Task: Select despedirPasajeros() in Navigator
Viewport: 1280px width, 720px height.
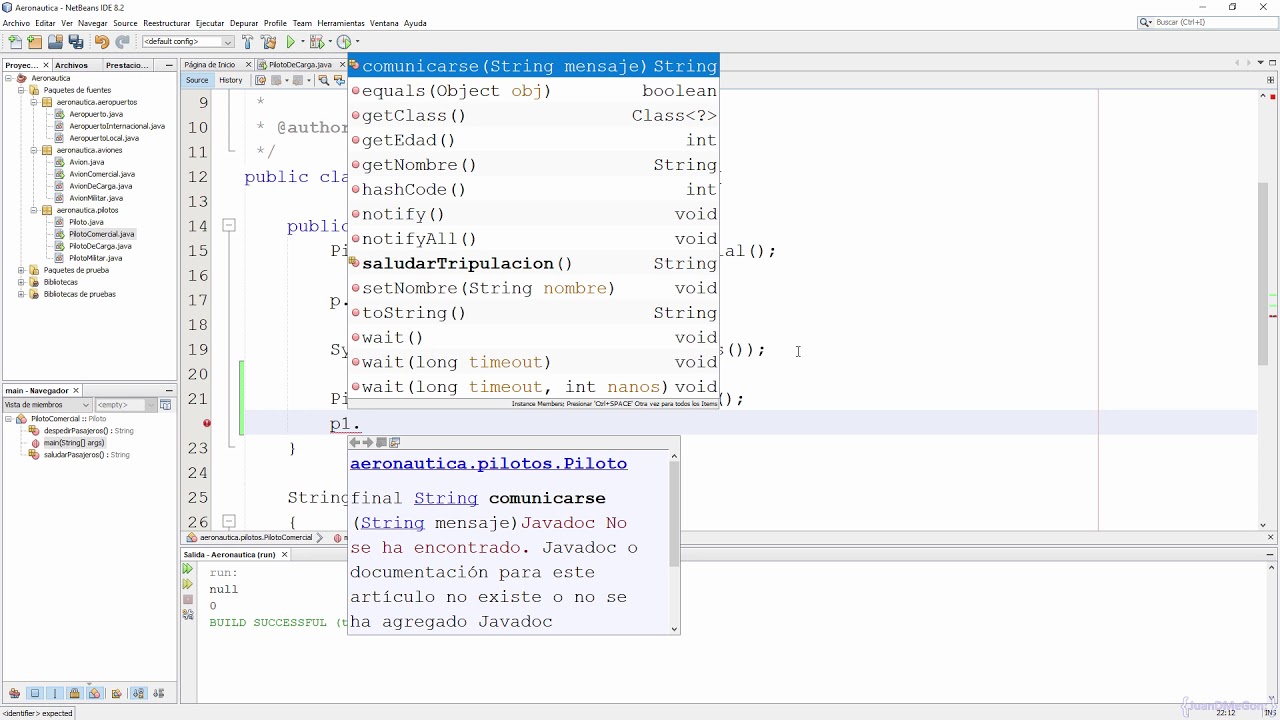Action: [x=88, y=431]
